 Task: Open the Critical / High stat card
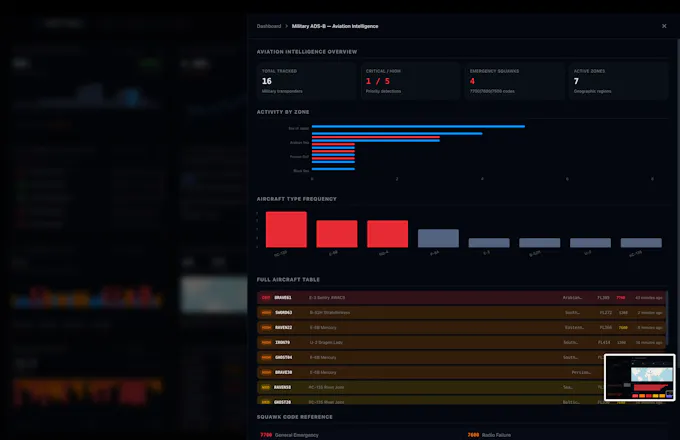point(410,81)
